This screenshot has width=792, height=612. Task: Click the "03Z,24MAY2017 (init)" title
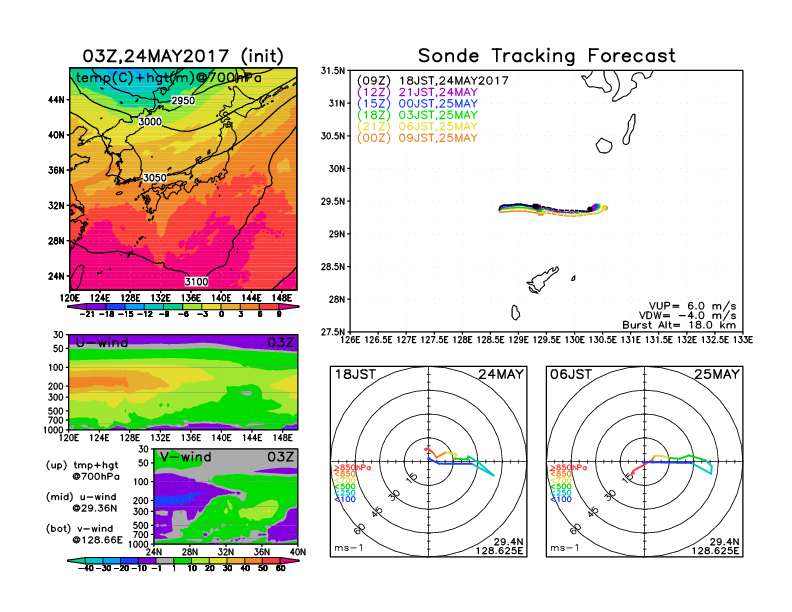pyautogui.click(x=183, y=56)
